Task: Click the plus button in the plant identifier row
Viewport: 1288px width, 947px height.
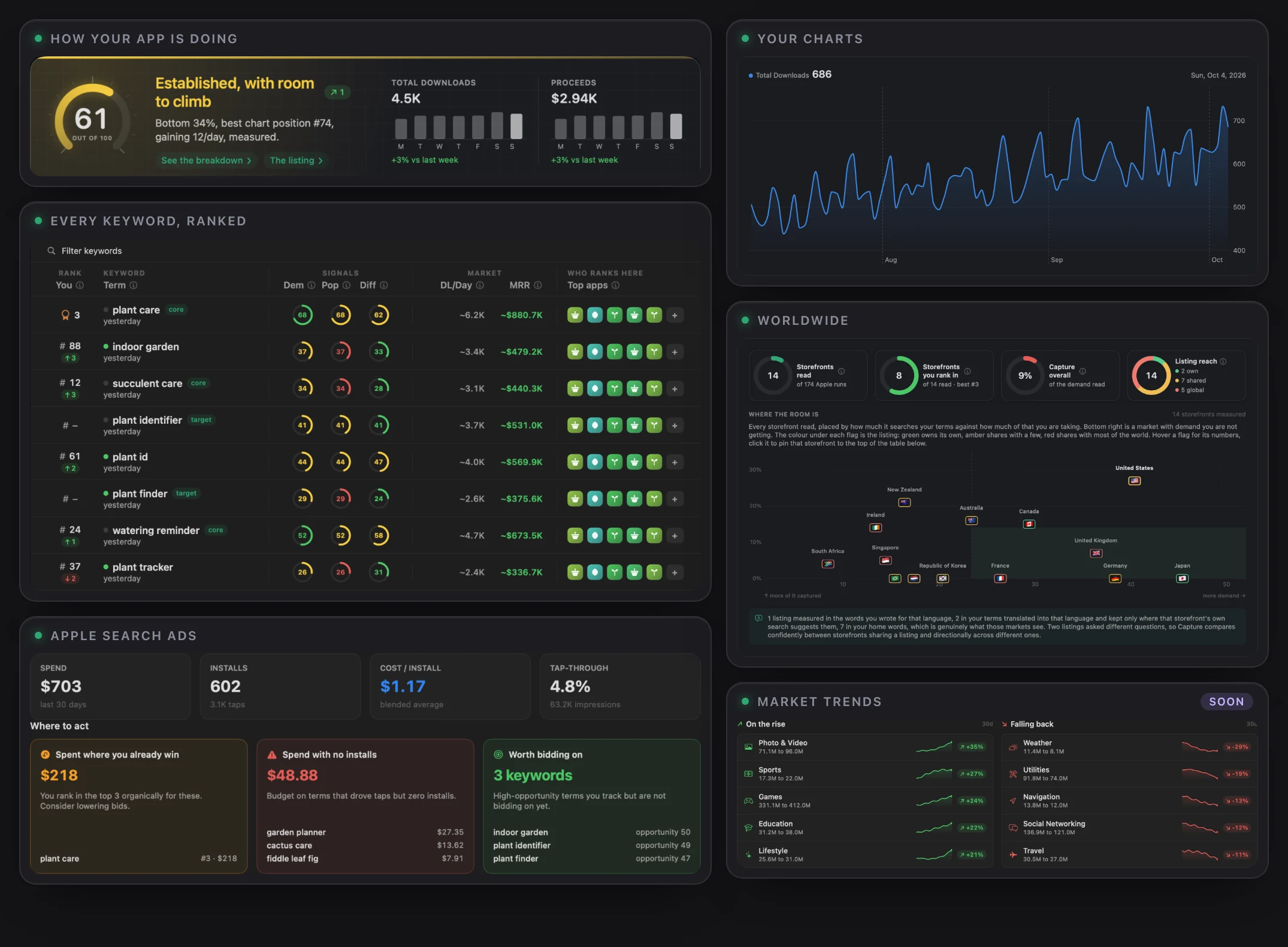Action: point(675,426)
